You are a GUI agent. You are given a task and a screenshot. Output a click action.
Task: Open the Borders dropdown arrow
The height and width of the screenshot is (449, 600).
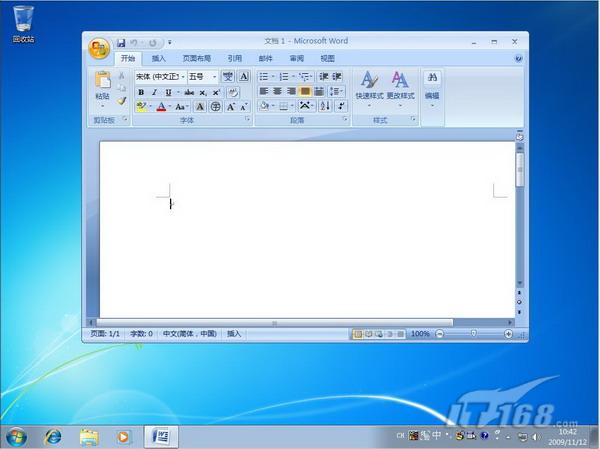point(292,106)
